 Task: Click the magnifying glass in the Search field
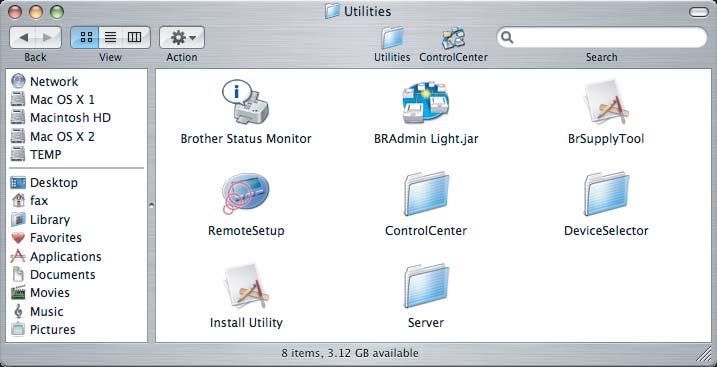point(507,37)
